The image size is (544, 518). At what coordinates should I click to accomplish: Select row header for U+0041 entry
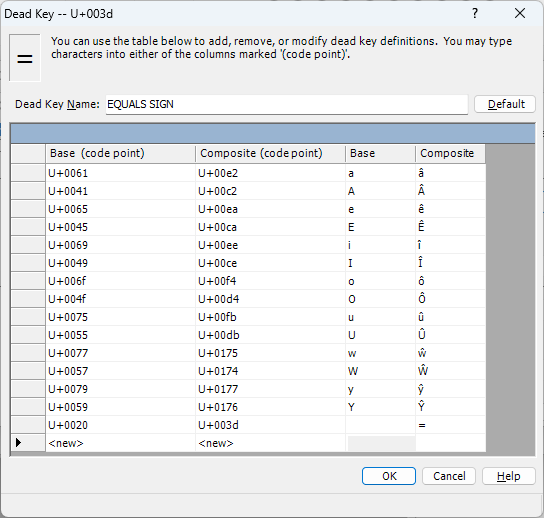(28, 191)
